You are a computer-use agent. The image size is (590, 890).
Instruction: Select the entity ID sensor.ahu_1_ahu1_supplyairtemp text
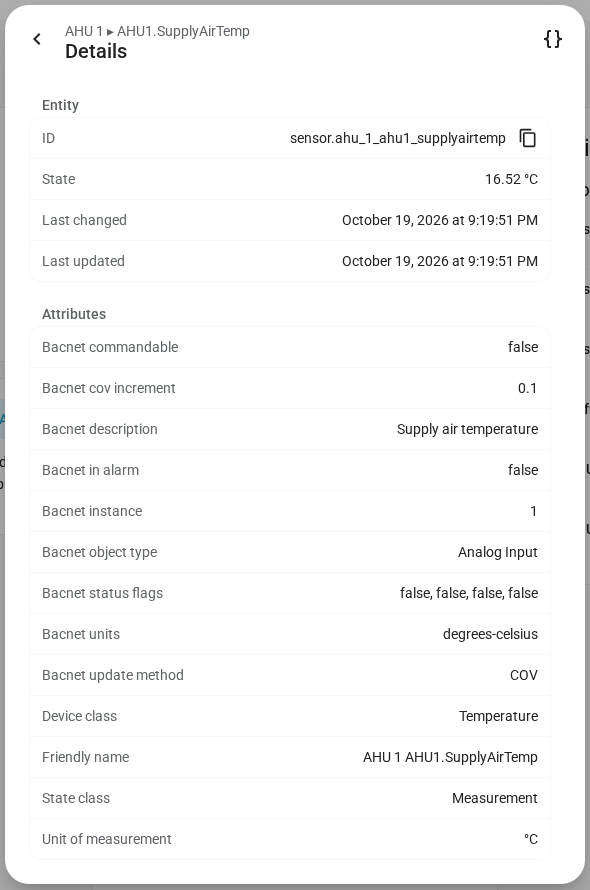(397, 138)
